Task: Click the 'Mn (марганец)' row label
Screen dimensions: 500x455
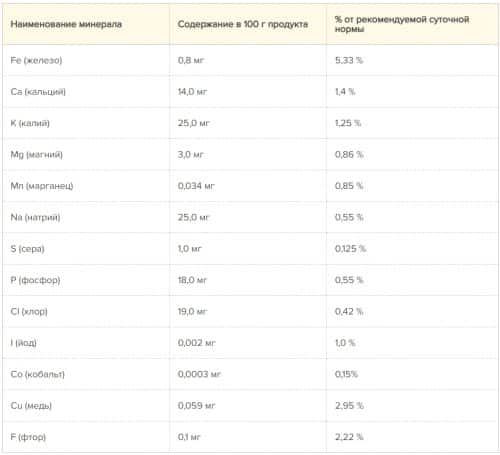Action: (42, 186)
